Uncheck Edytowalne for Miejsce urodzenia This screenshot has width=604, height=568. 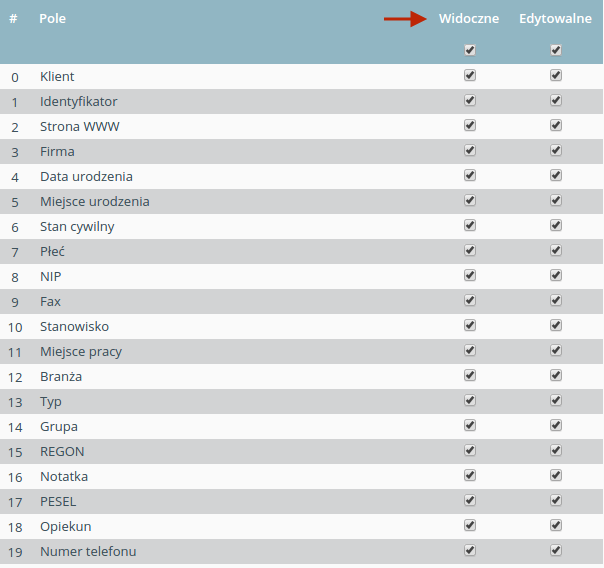[555, 200]
